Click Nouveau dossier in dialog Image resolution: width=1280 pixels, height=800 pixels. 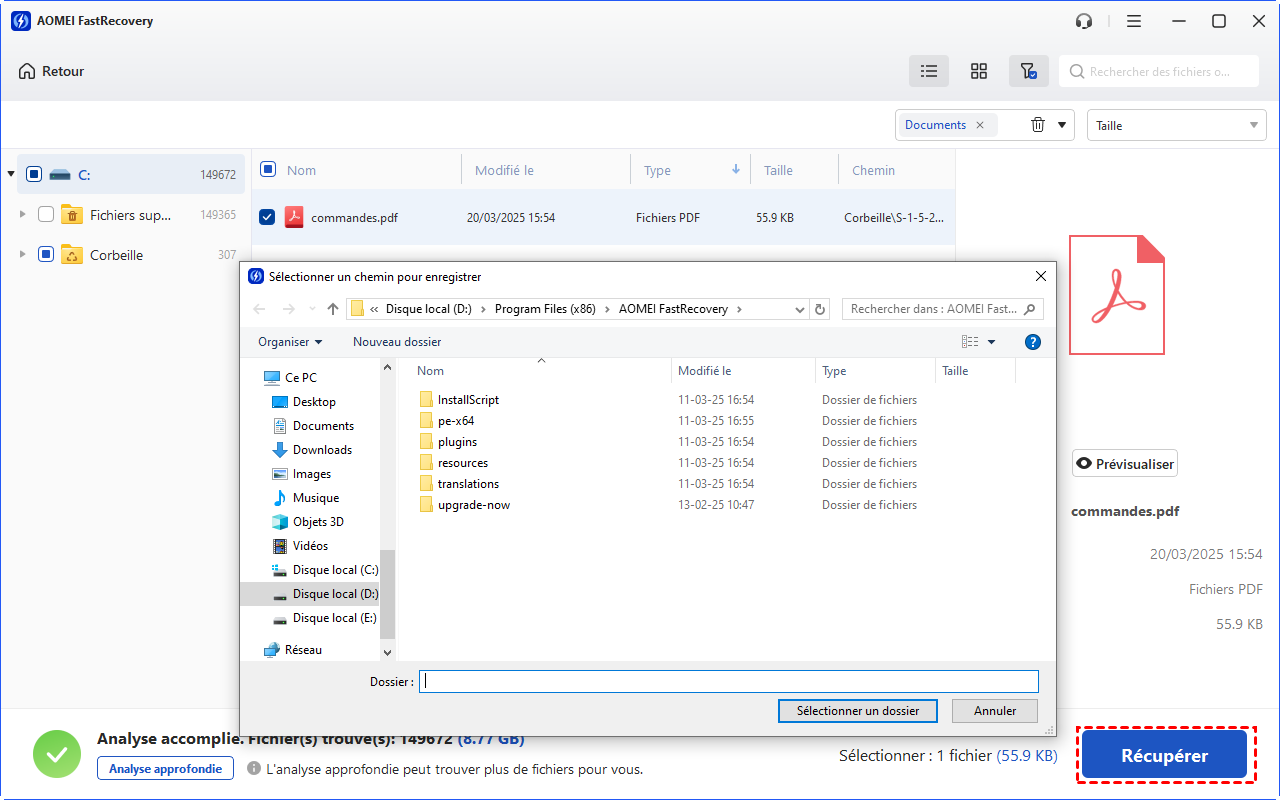point(397,342)
